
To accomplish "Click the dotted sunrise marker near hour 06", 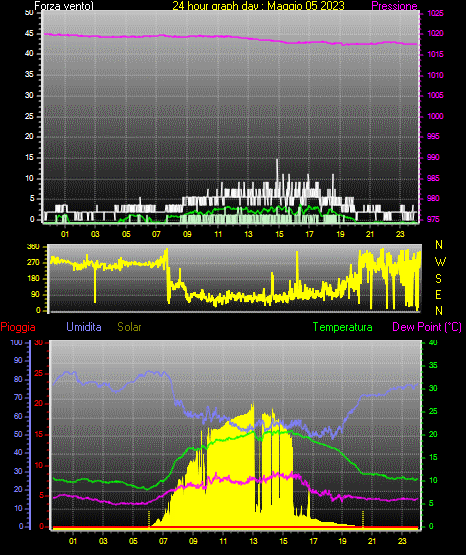I will pos(149,519).
